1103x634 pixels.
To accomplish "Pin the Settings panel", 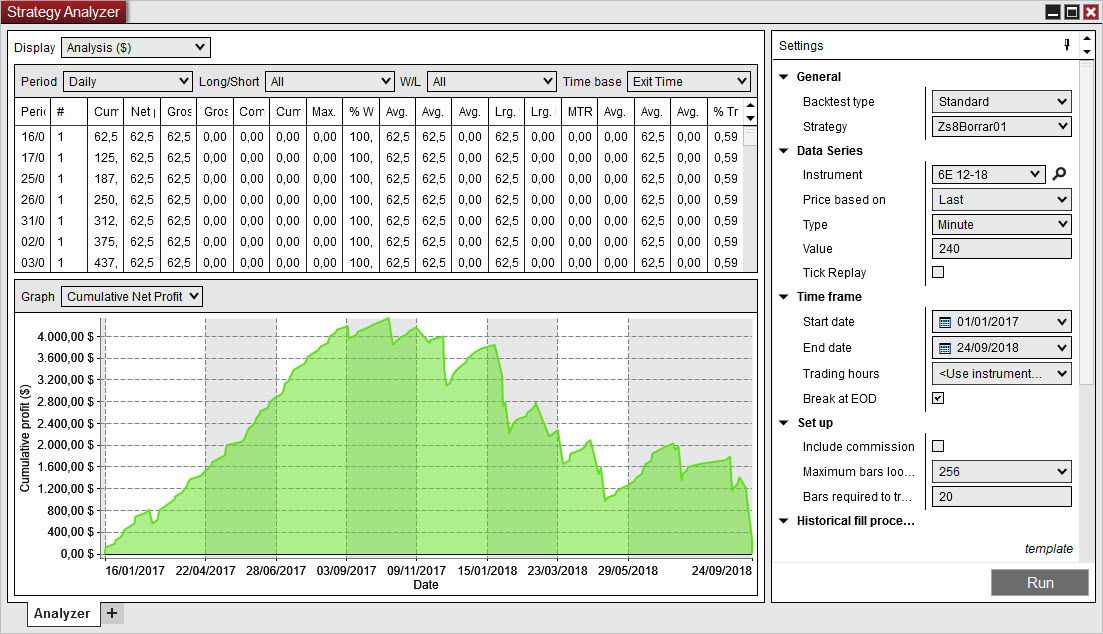I will coord(1067,45).
